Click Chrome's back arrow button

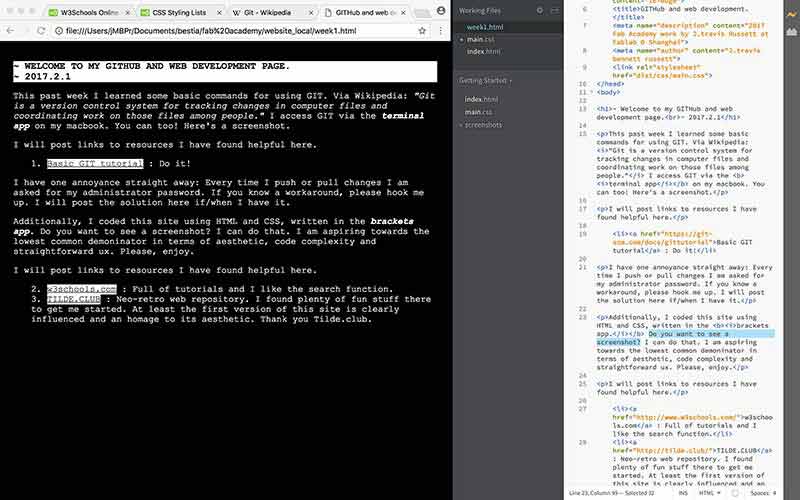[10, 31]
